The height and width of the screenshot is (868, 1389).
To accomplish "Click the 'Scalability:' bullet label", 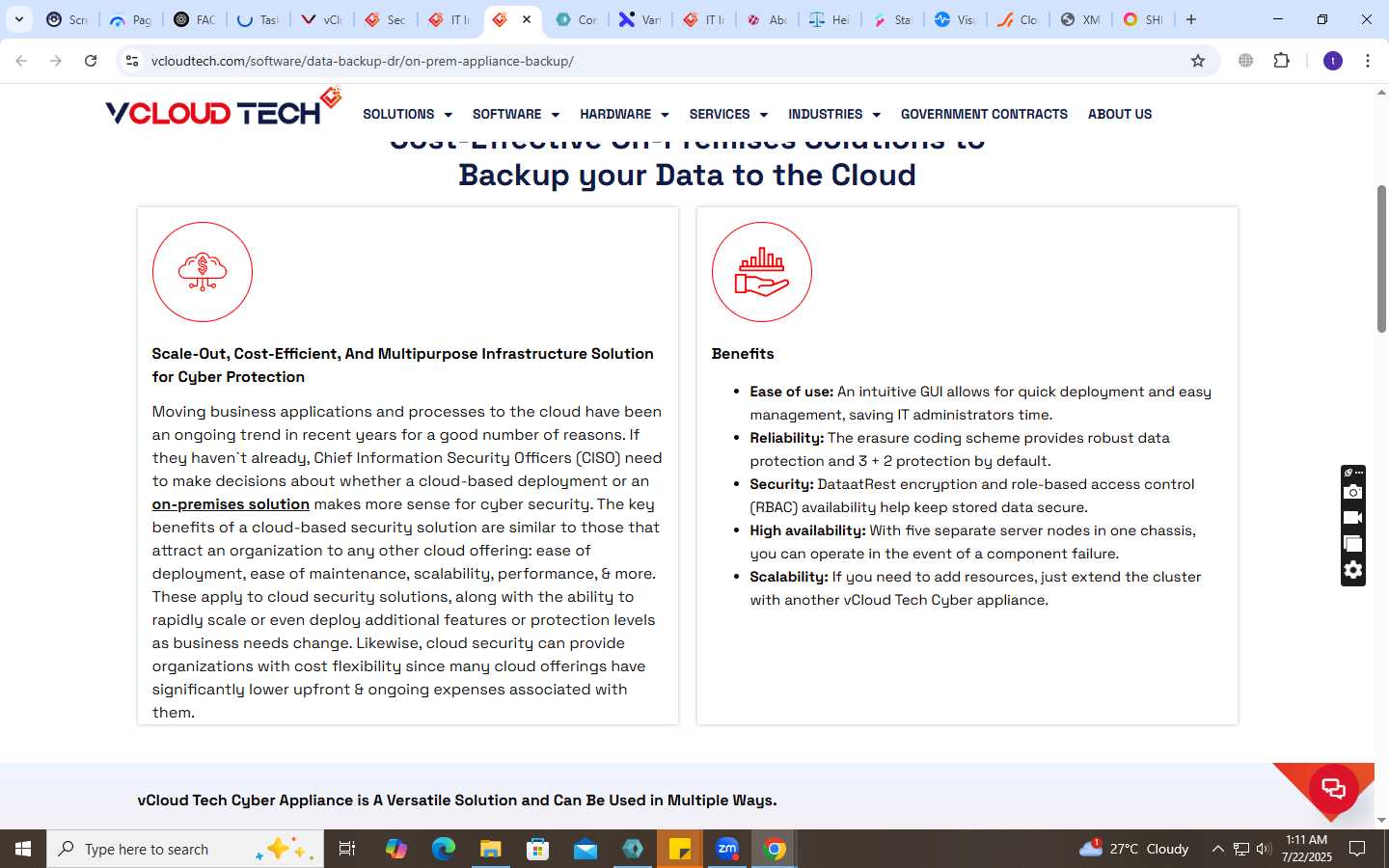I will 789,577.
